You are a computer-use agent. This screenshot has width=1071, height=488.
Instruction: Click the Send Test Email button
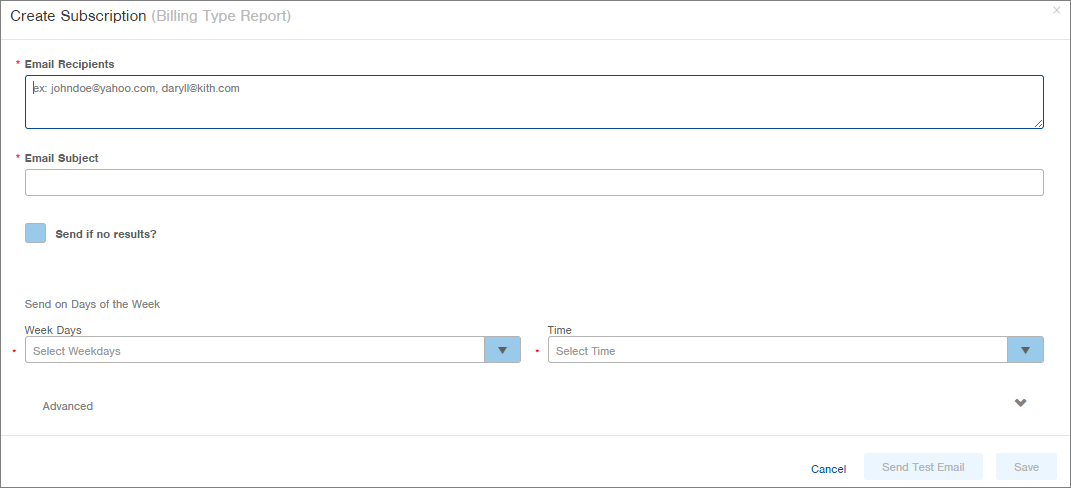click(x=923, y=467)
